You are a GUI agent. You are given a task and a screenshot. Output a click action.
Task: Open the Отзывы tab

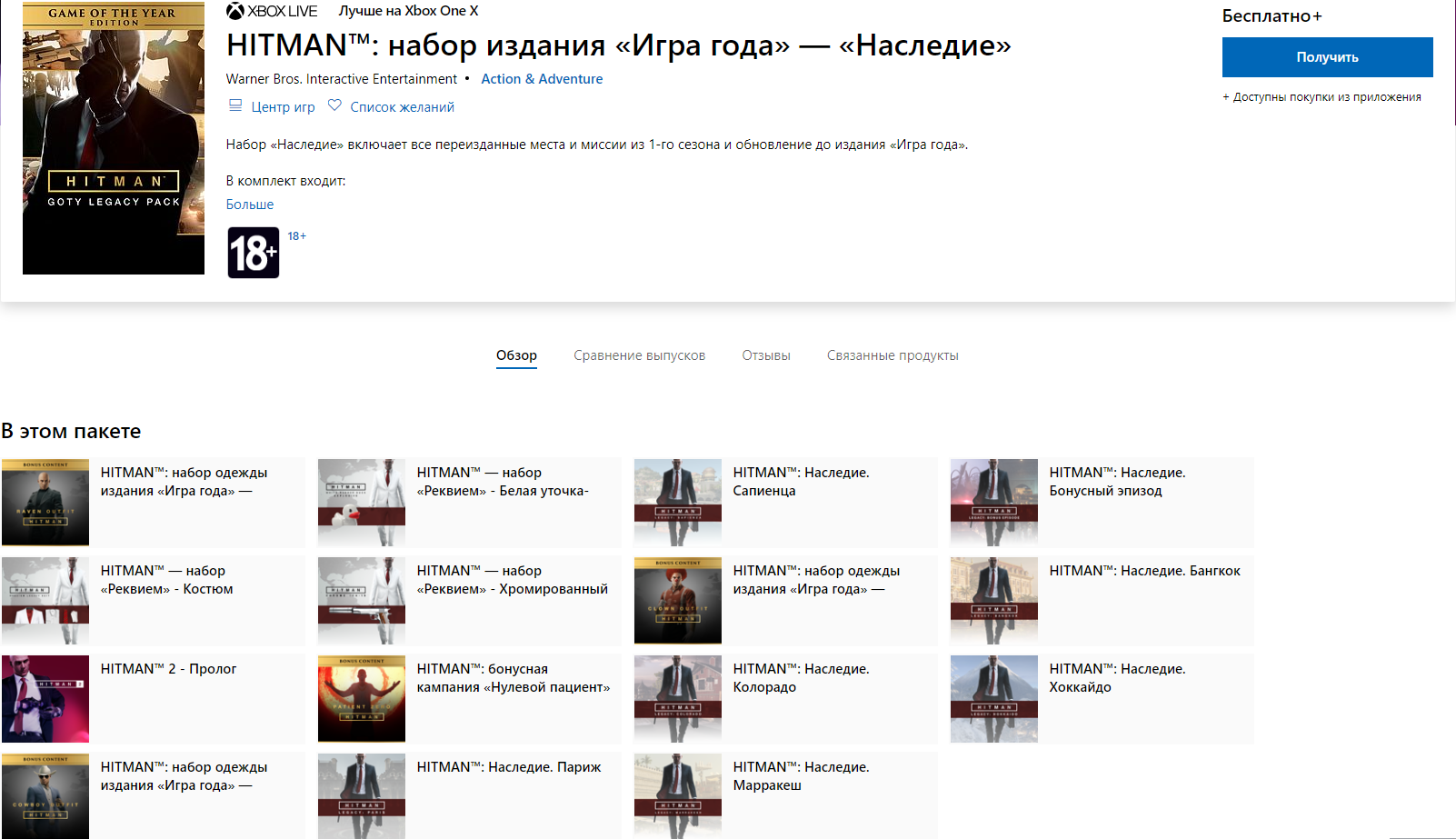coord(766,355)
